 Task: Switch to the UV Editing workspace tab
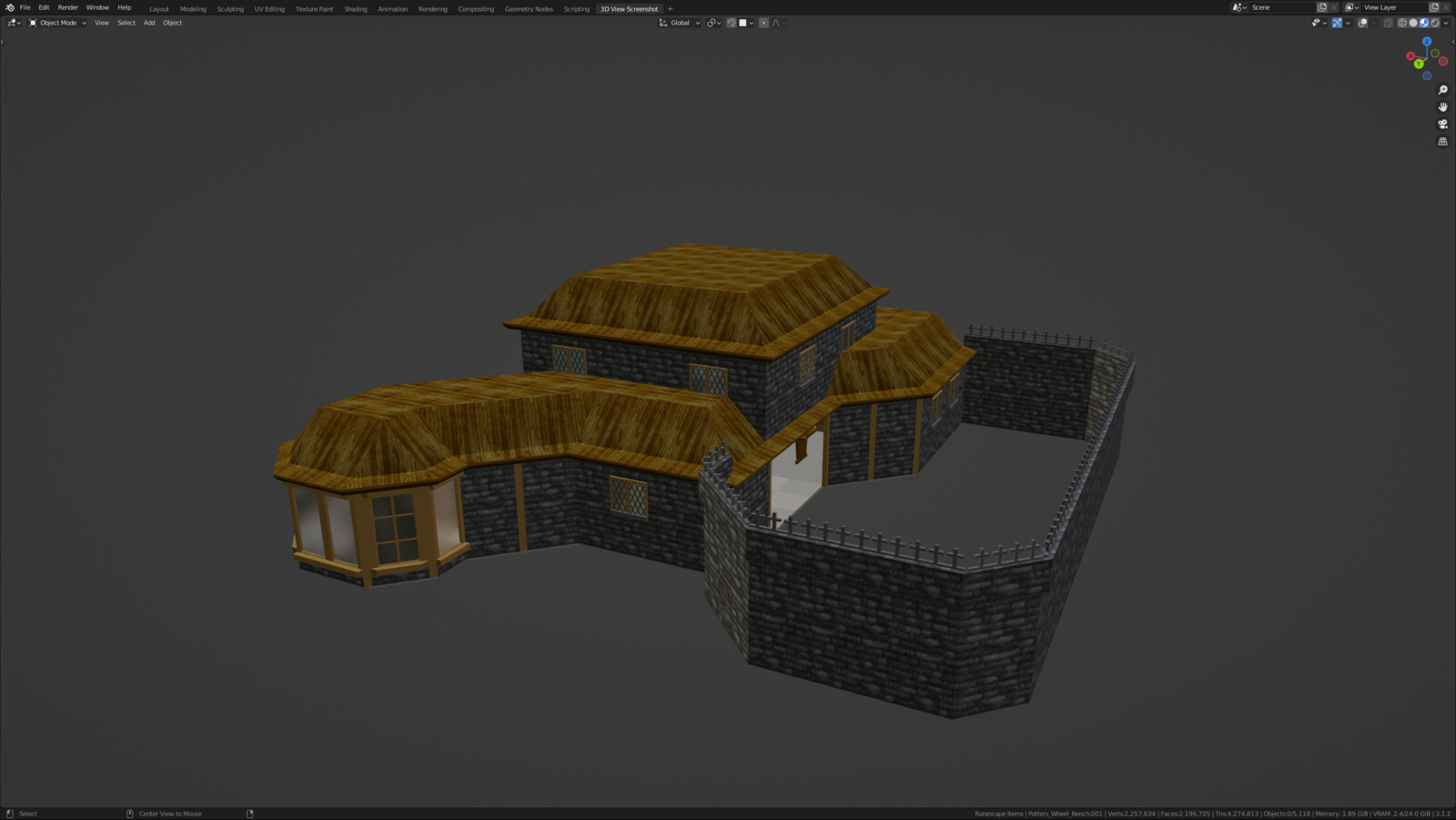(x=269, y=9)
